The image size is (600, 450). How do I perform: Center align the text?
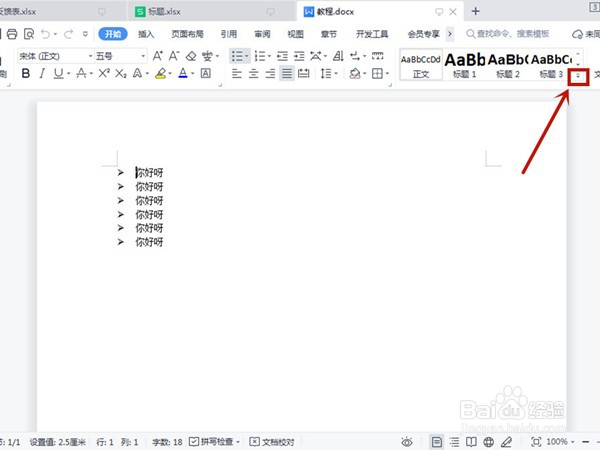click(x=254, y=73)
